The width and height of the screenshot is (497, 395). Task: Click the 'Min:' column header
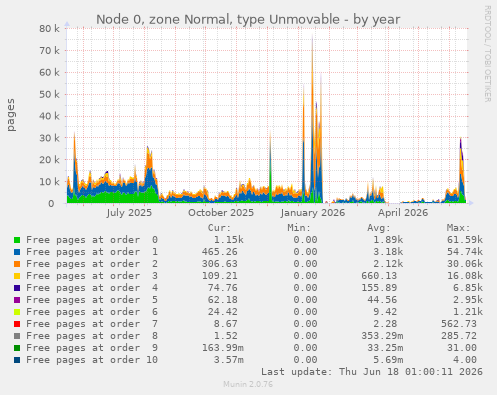pyautogui.click(x=299, y=228)
